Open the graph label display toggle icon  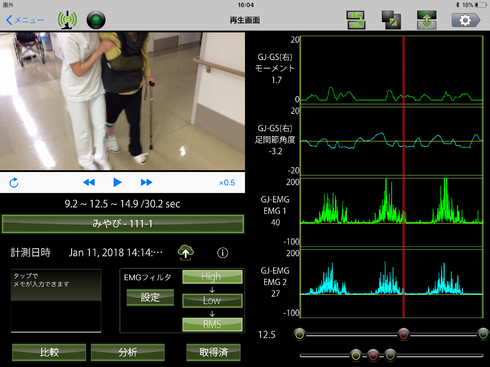tap(356, 20)
